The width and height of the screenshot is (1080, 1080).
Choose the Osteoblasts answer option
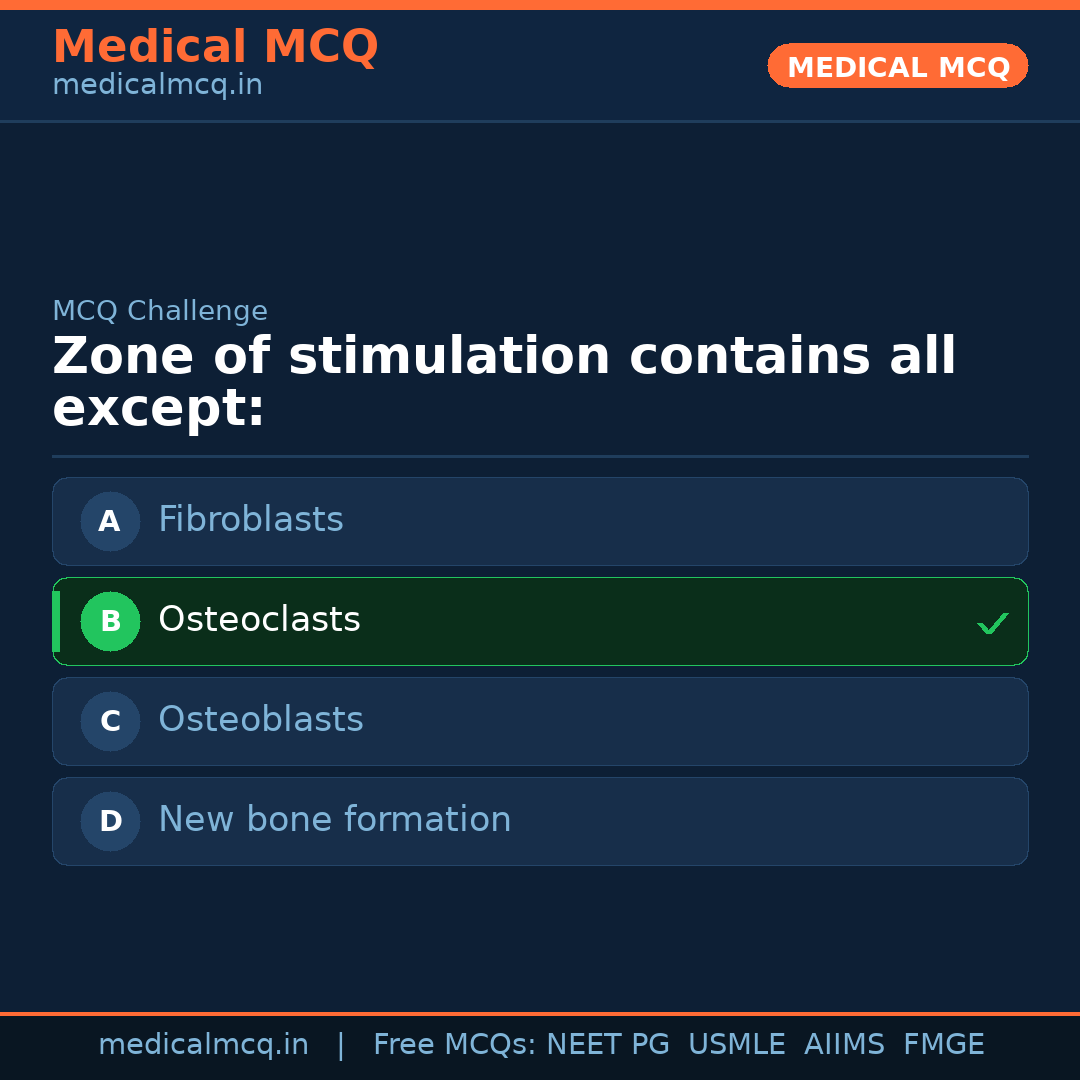coord(540,721)
